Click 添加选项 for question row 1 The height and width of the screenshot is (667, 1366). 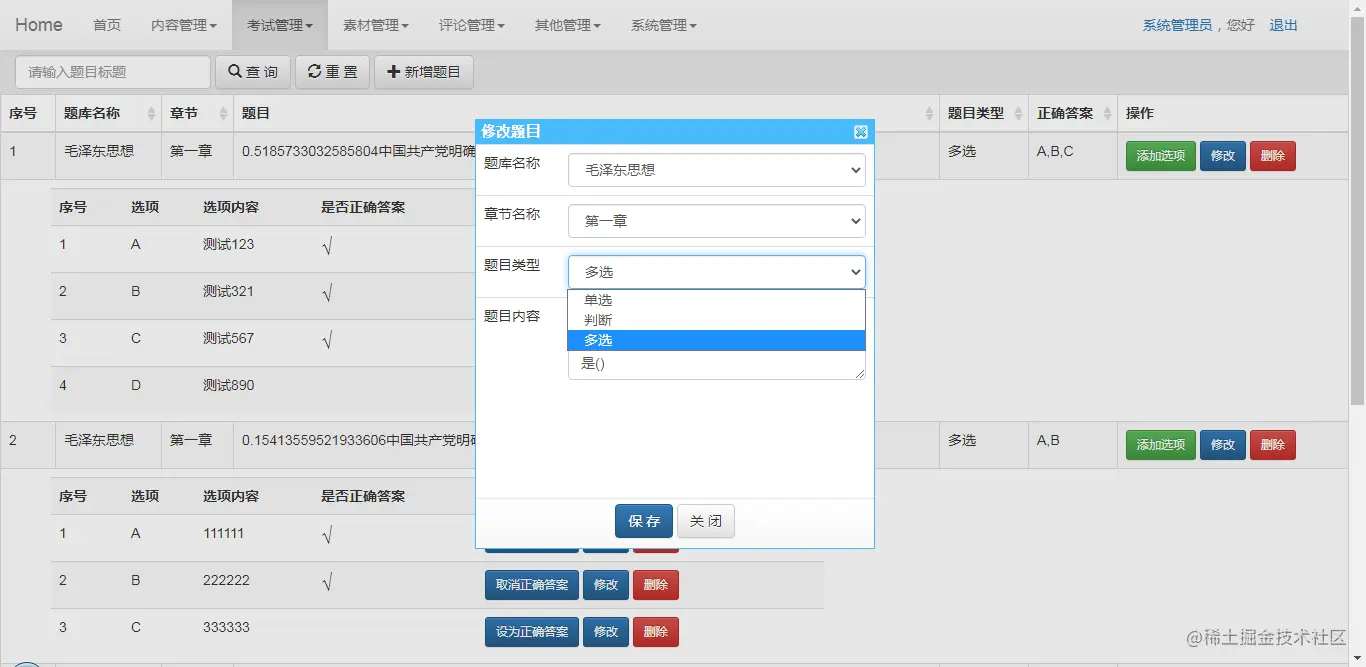(x=1161, y=156)
